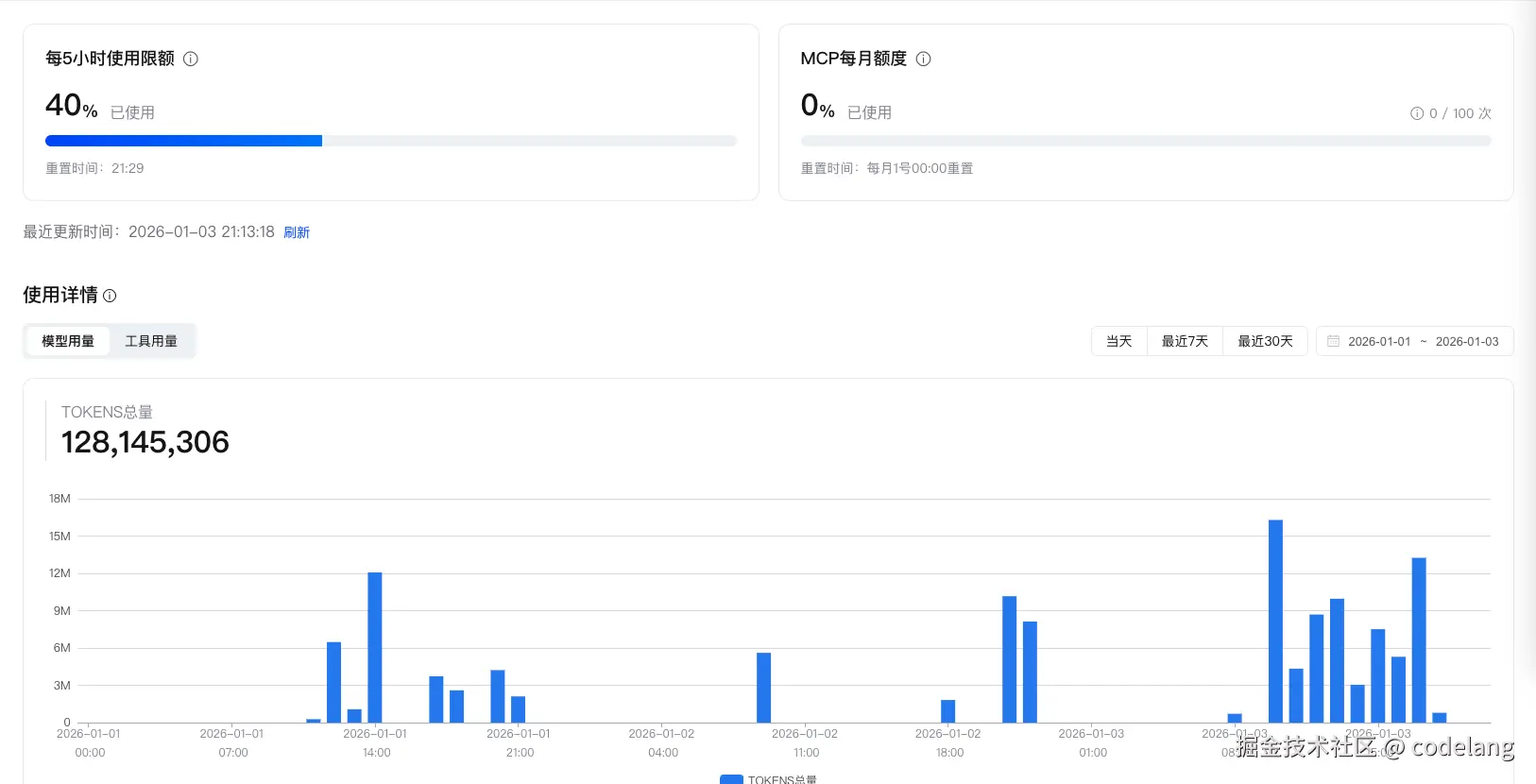Image resolution: width=1536 pixels, height=784 pixels.
Task: Click info icon beside 每5小时使用限额
Action: pyautogui.click(x=191, y=59)
